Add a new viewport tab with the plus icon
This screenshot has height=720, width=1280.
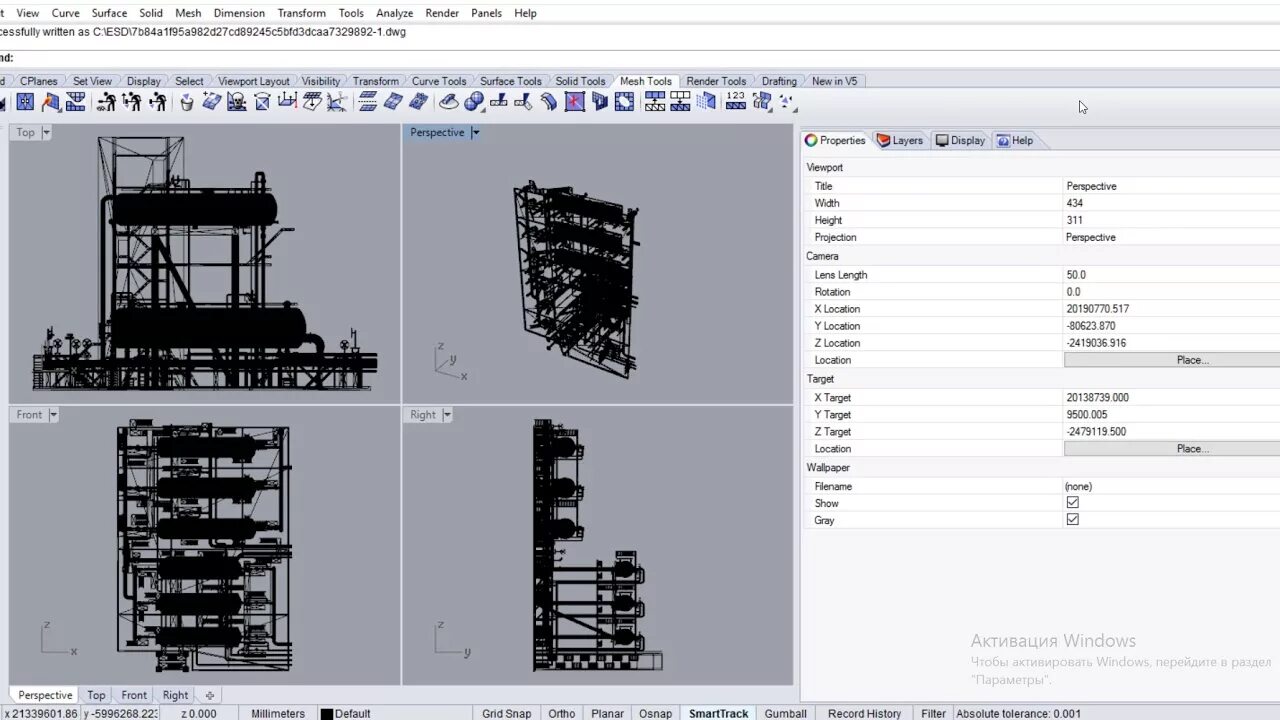click(209, 695)
